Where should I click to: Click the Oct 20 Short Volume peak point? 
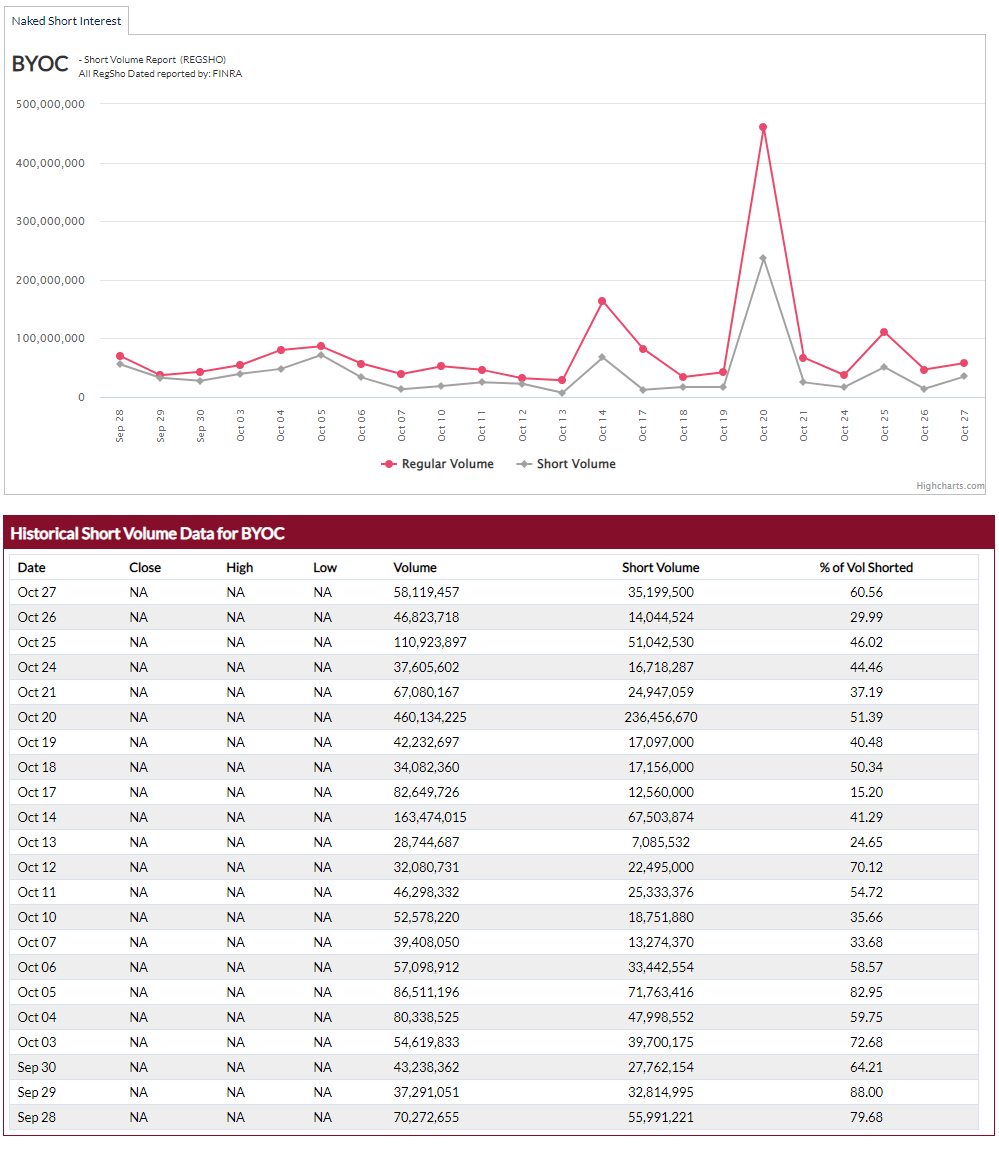(x=763, y=258)
